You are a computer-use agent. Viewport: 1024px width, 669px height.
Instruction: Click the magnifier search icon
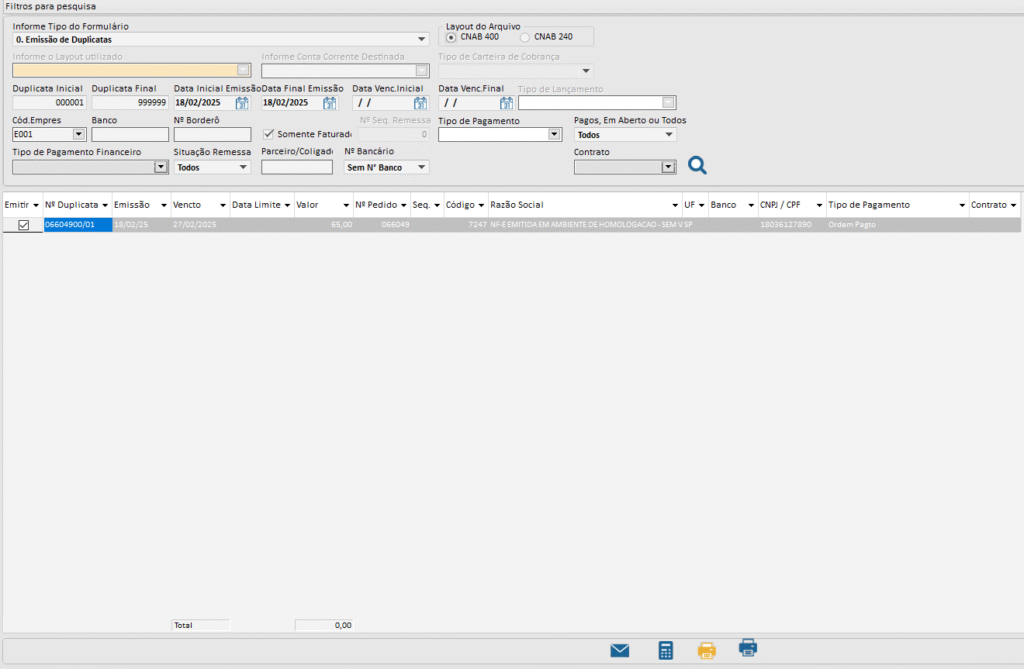(x=697, y=165)
